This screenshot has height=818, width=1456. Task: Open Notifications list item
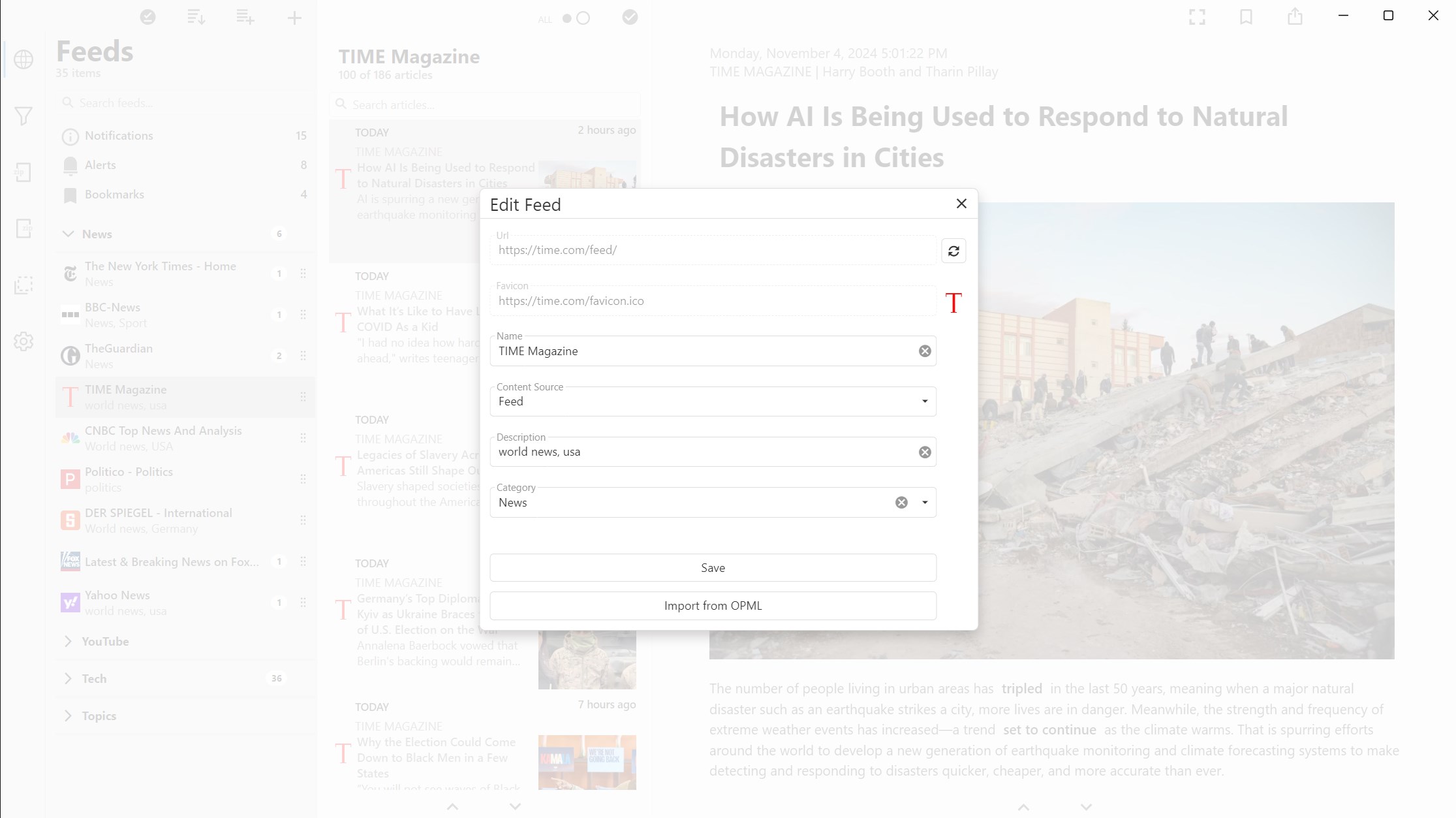point(119,136)
